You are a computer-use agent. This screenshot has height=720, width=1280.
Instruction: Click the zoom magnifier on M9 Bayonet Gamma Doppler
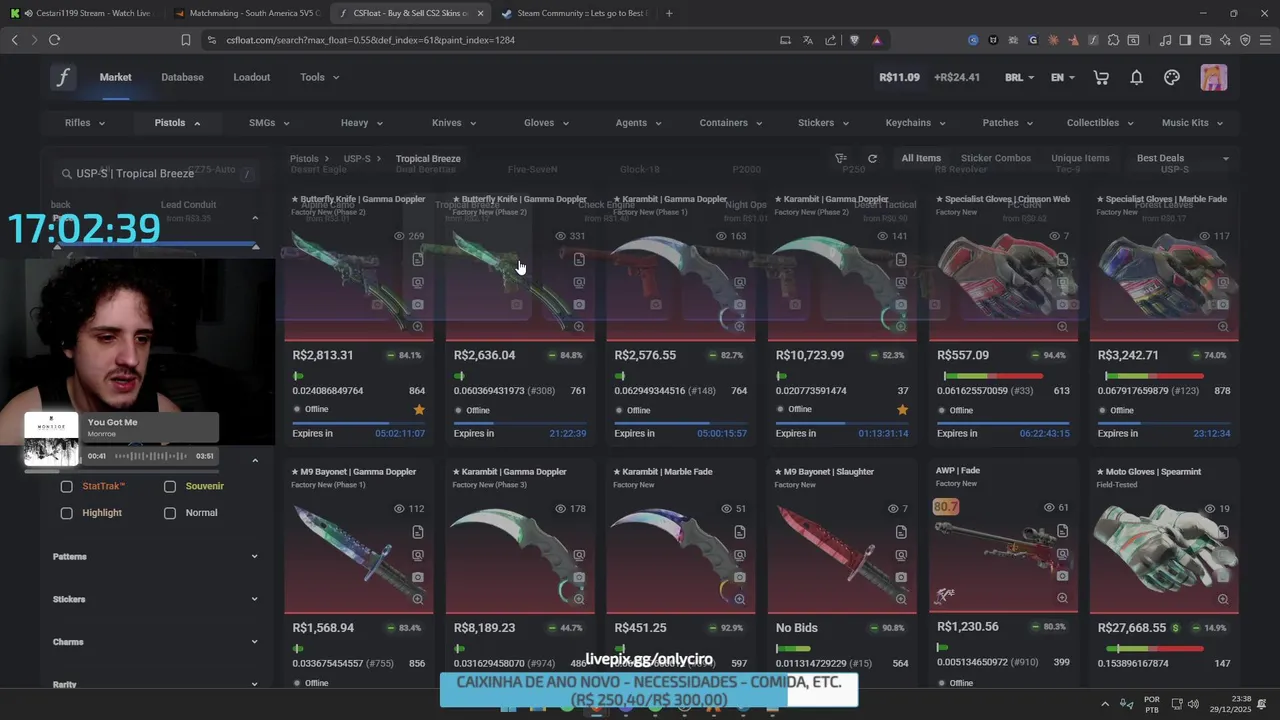tap(418, 599)
